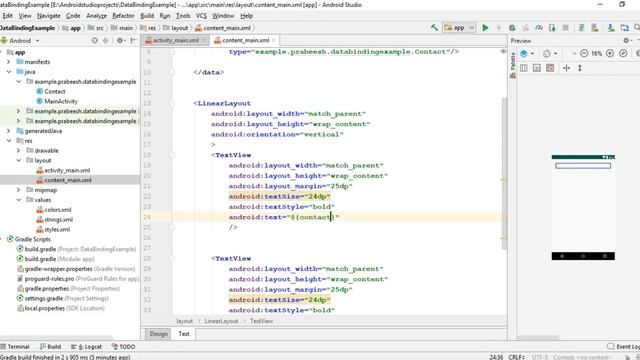Screen dimensions: 640x360
Task: Open the Android project view dropdown
Action: click(20, 40)
